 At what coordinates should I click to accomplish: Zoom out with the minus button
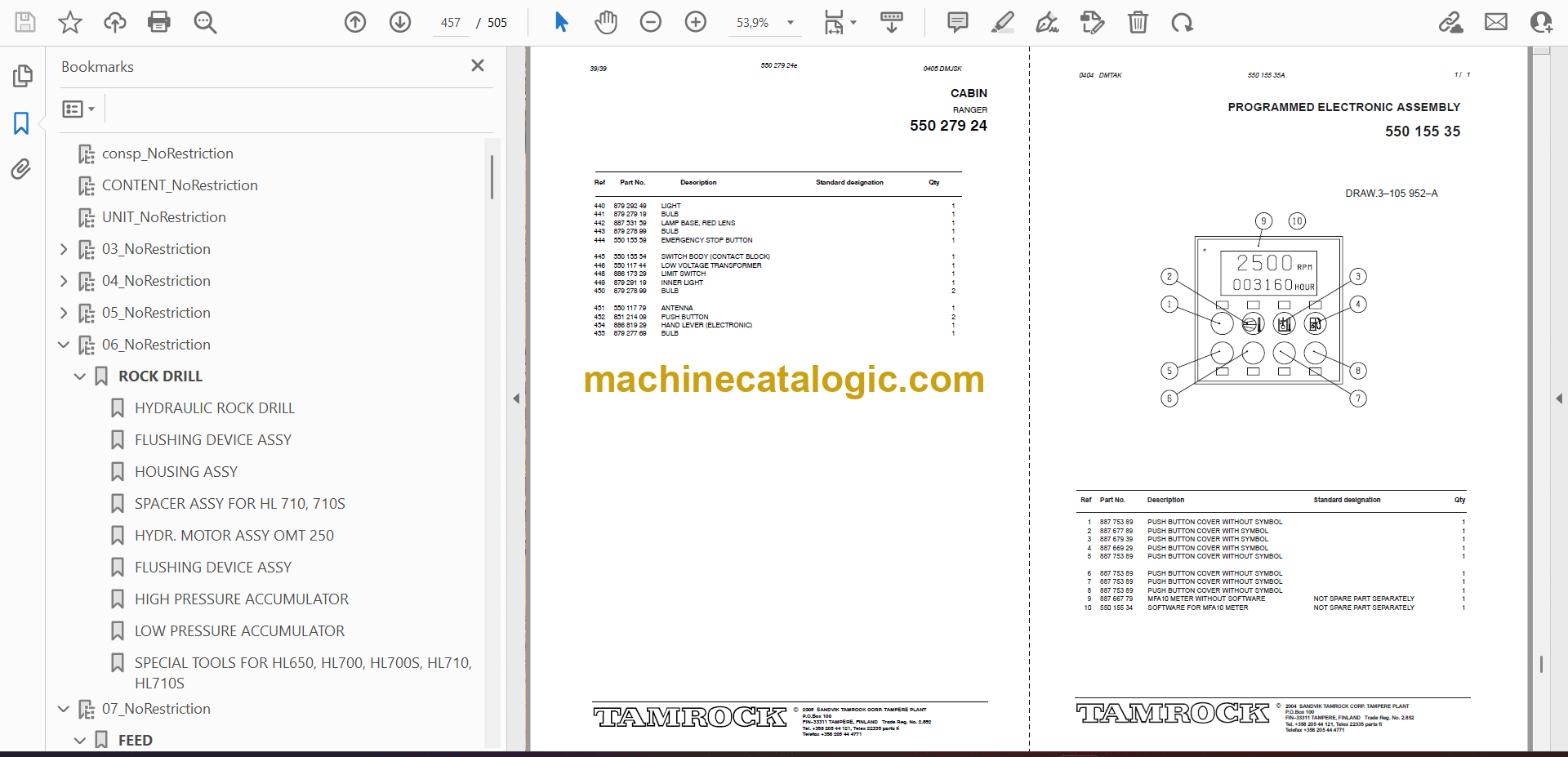point(651,22)
